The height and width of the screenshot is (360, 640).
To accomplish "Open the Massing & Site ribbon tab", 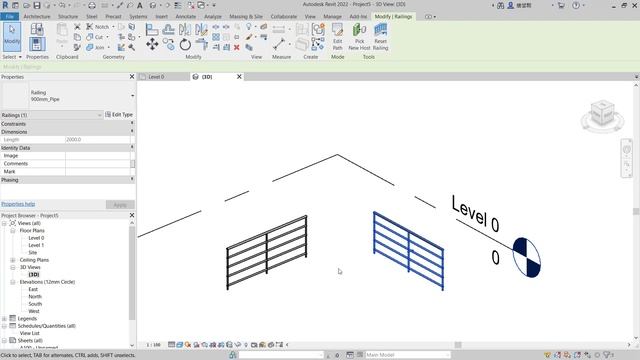I will (246, 16).
